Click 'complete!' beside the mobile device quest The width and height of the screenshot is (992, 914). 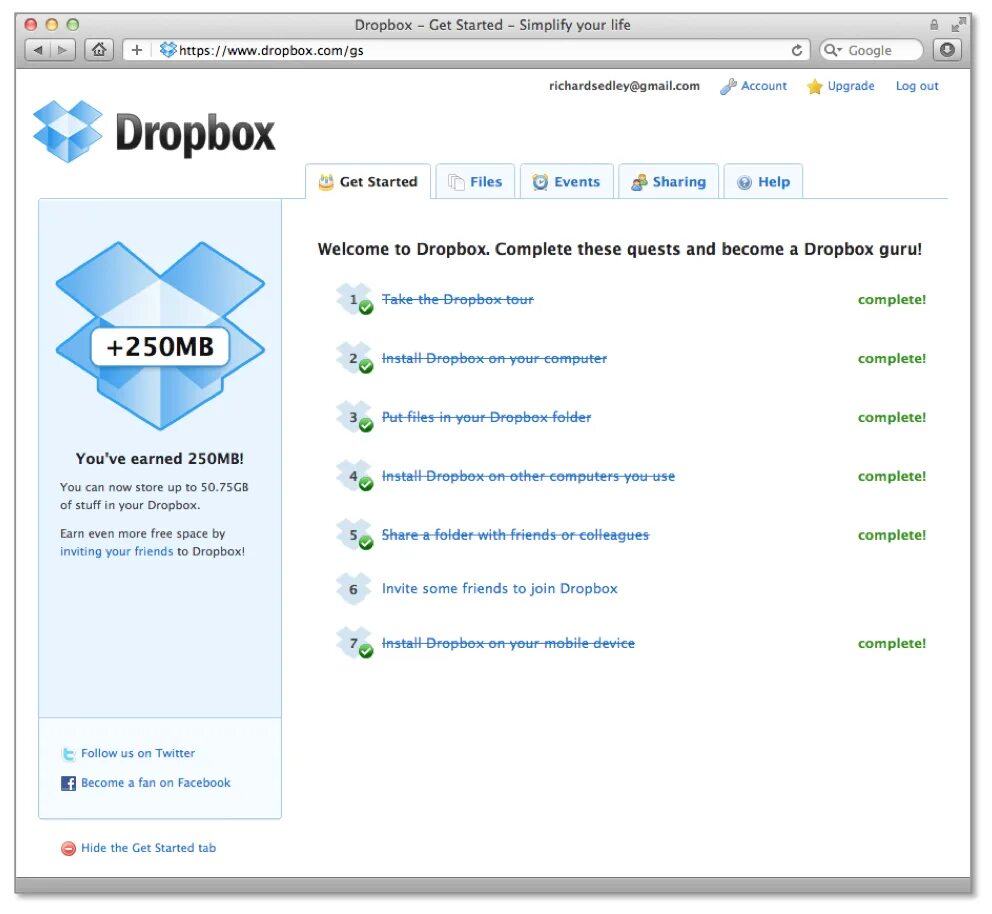pos(892,643)
